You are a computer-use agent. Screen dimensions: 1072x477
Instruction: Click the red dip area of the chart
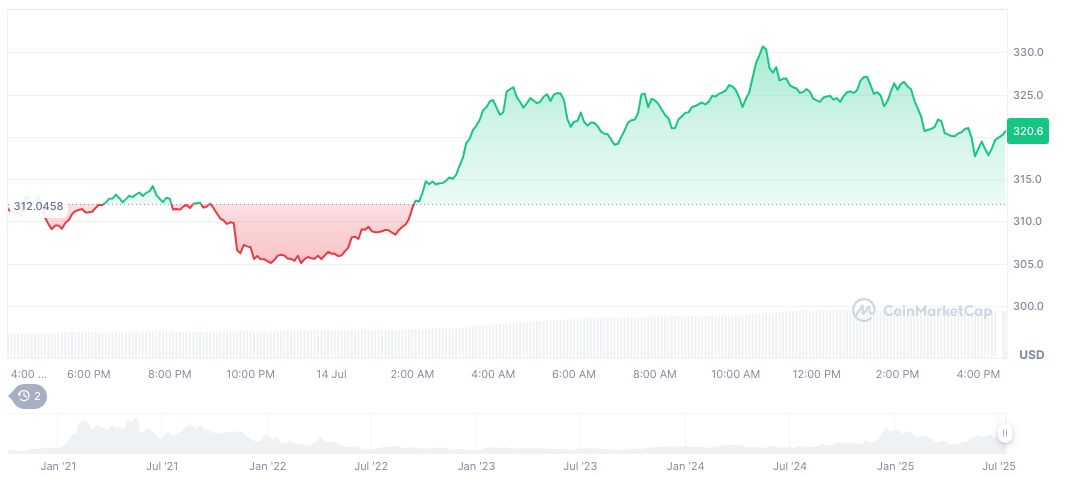[290, 240]
